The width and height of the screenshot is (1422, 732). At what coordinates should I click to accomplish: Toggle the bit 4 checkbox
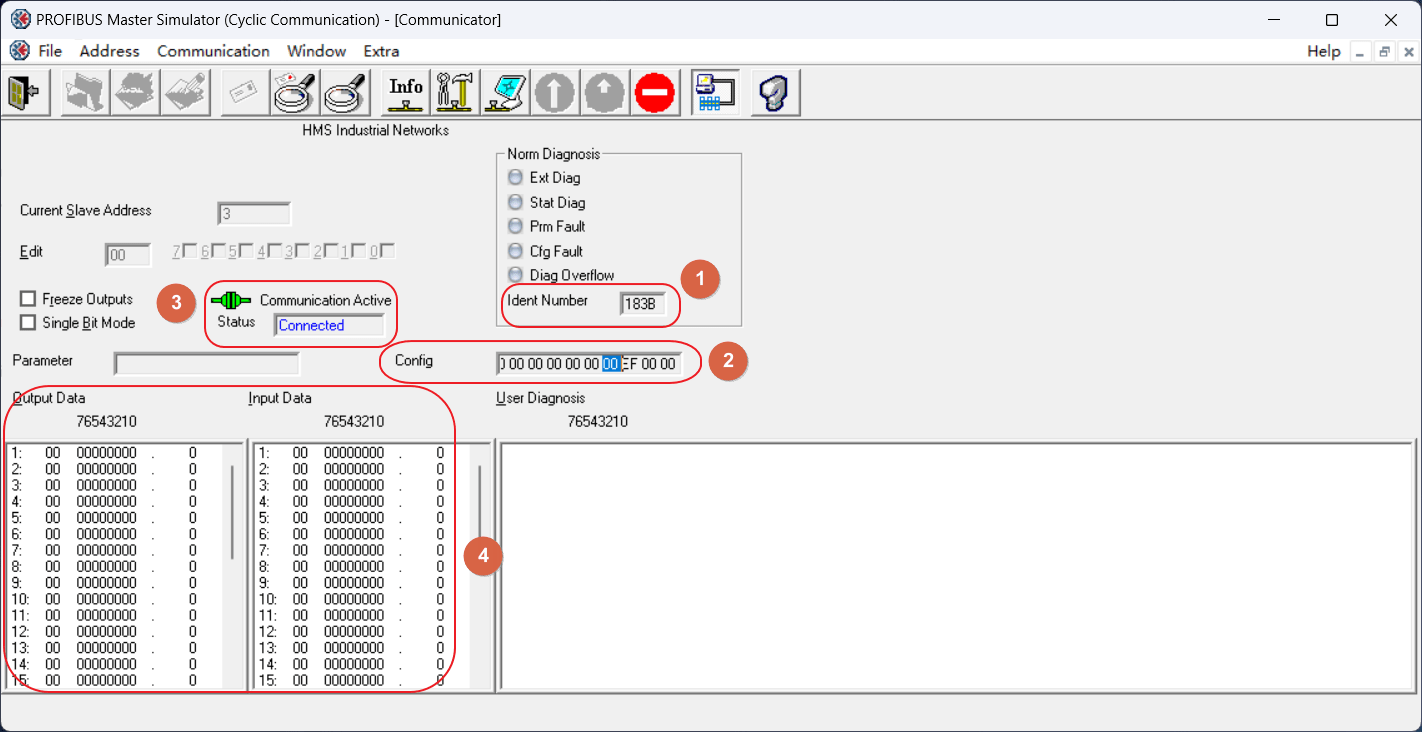coord(274,250)
